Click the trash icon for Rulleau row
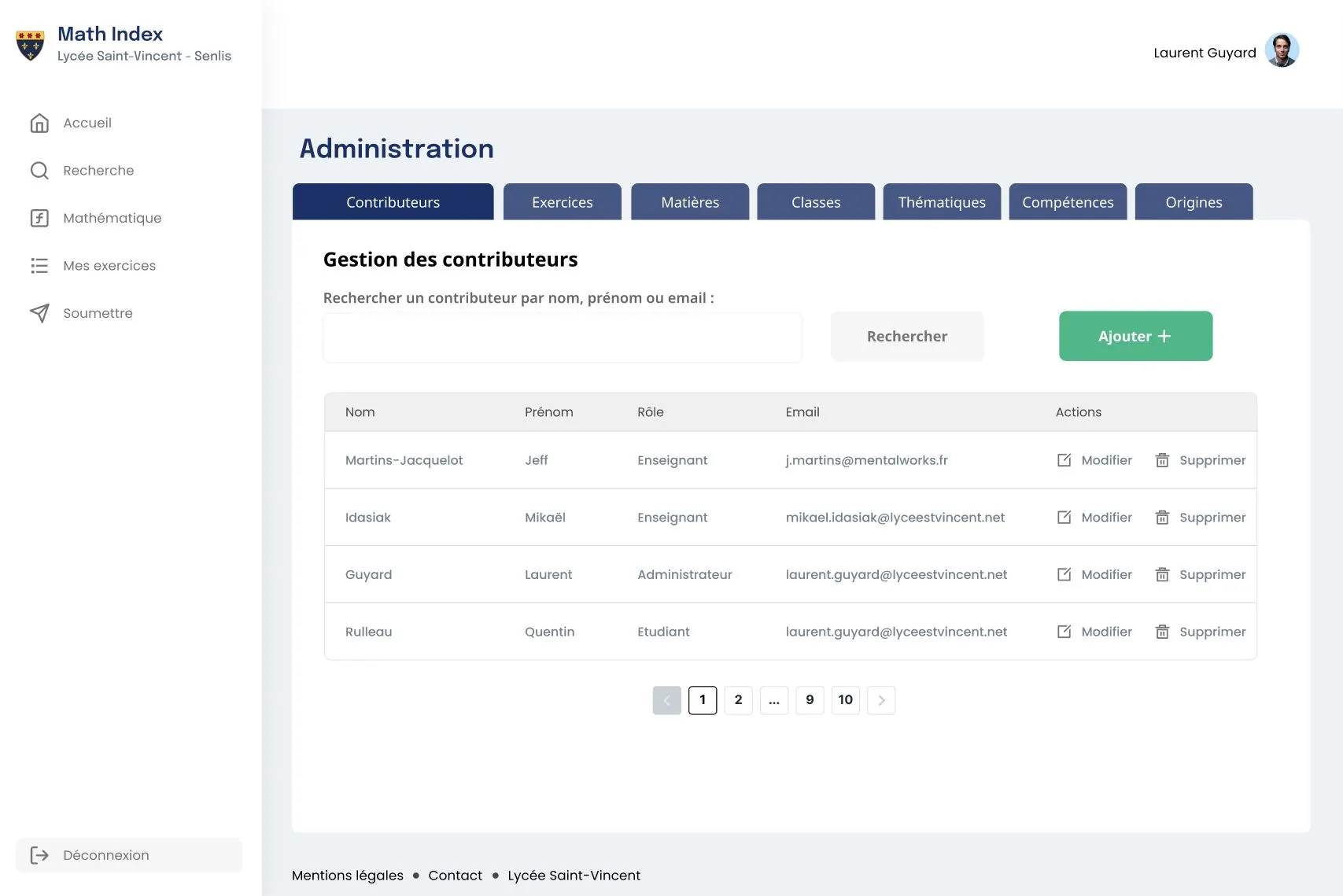 click(1162, 632)
